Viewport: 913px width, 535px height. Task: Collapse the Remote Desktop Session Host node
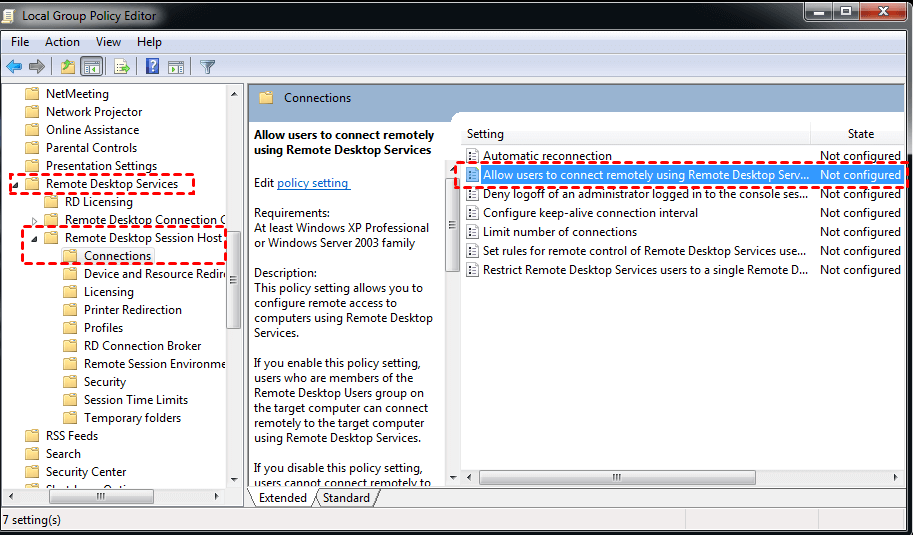click(36, 239)
